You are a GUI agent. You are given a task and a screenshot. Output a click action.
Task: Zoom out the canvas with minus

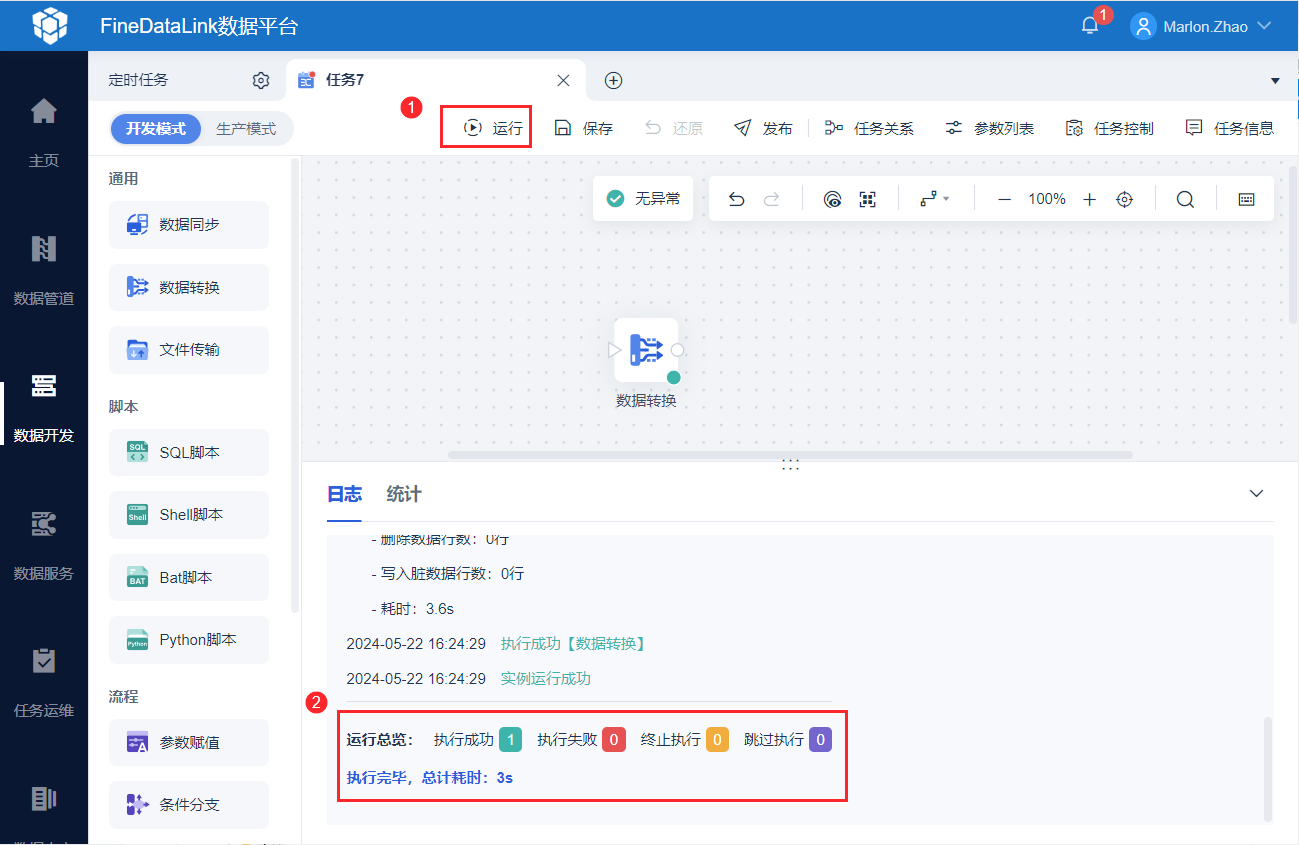[x=1005, y=199]
